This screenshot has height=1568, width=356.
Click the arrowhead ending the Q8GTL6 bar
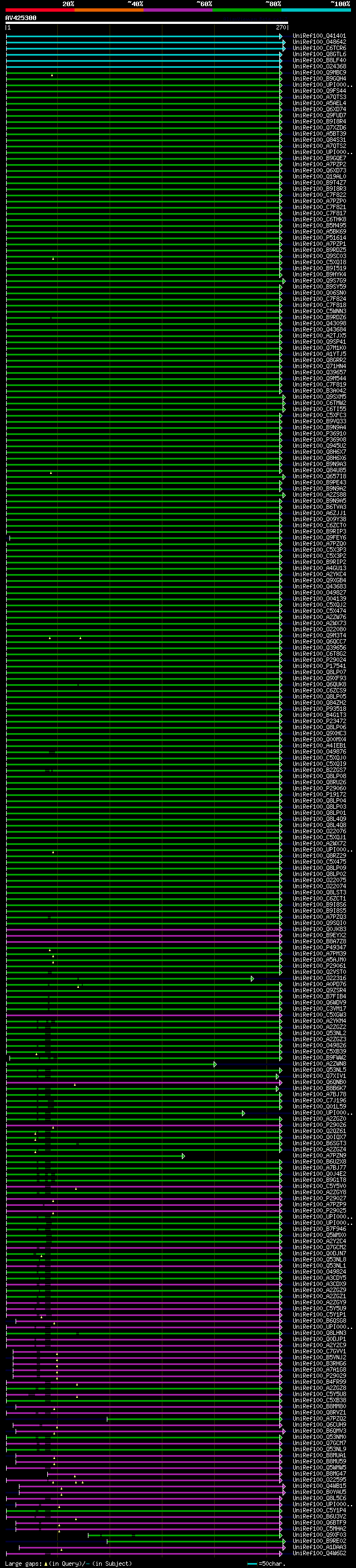[281, 55]
